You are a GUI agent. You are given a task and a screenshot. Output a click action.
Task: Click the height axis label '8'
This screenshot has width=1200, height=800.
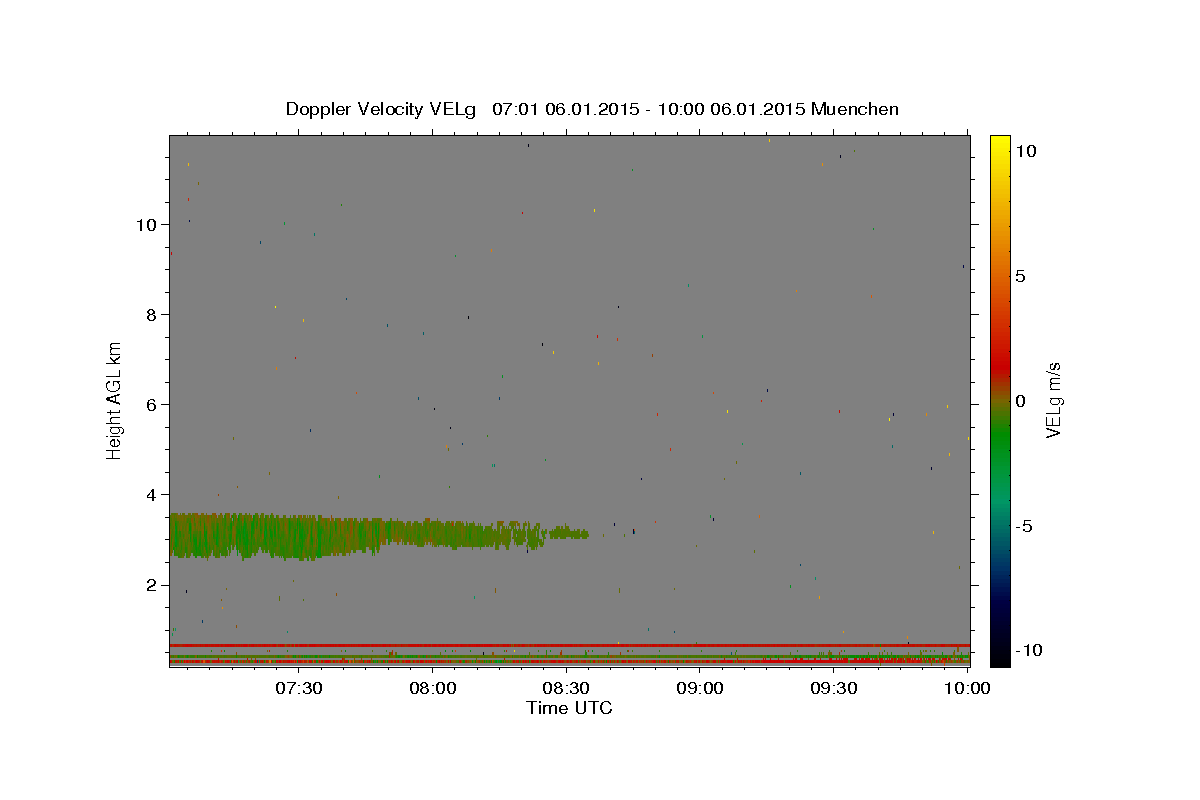tap(152, 314)
